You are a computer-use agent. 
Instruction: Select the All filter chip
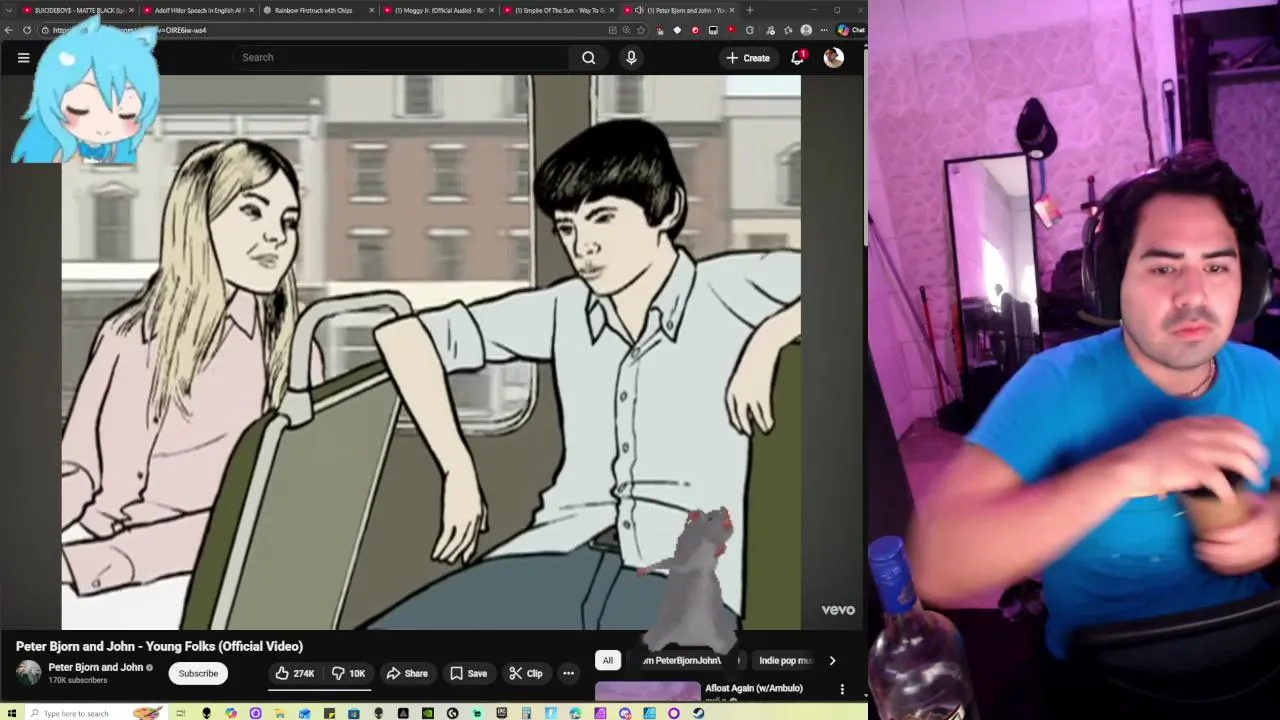[x=607, y=661]
